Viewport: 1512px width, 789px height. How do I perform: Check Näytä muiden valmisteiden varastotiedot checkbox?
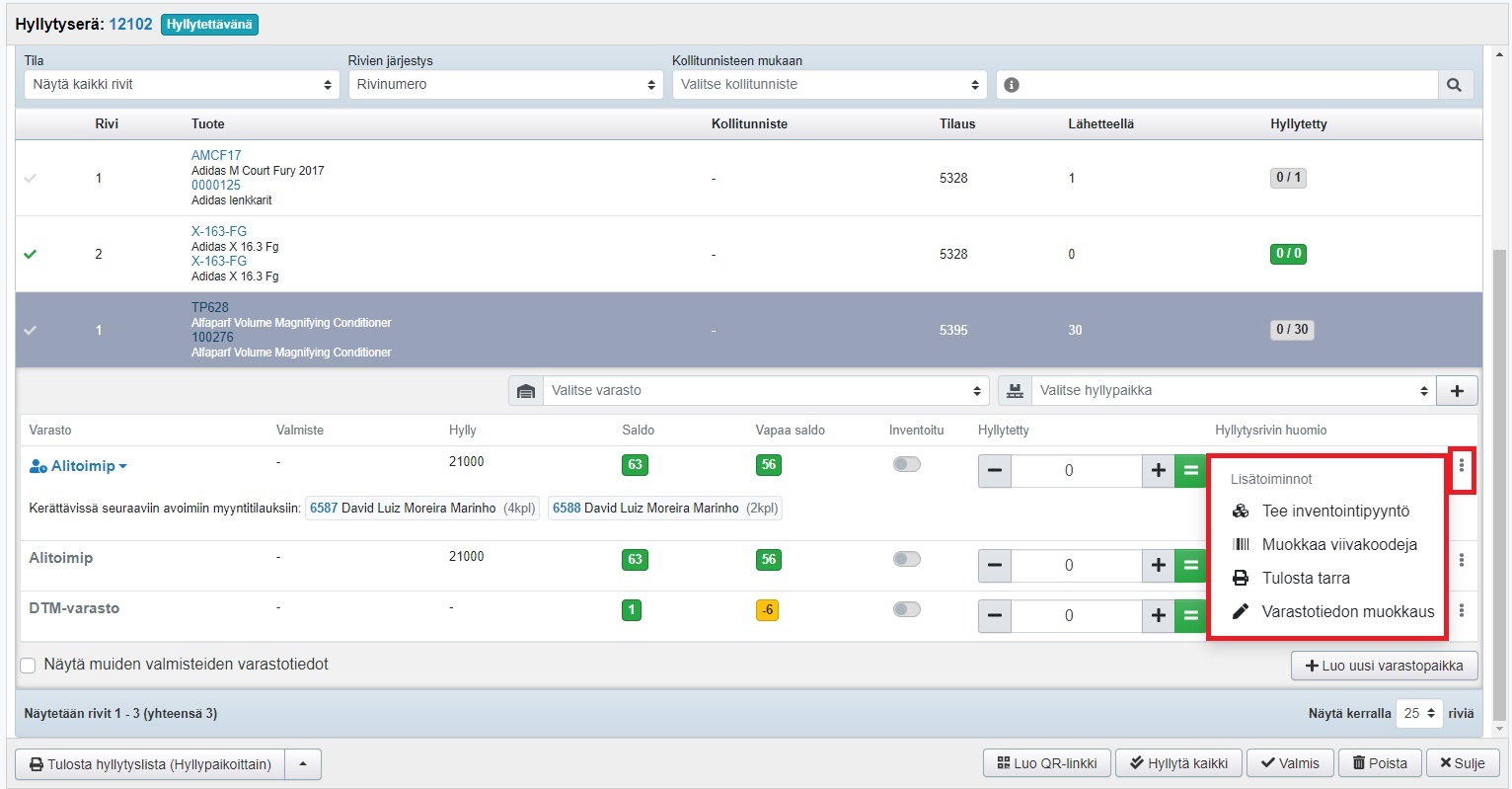29,666
